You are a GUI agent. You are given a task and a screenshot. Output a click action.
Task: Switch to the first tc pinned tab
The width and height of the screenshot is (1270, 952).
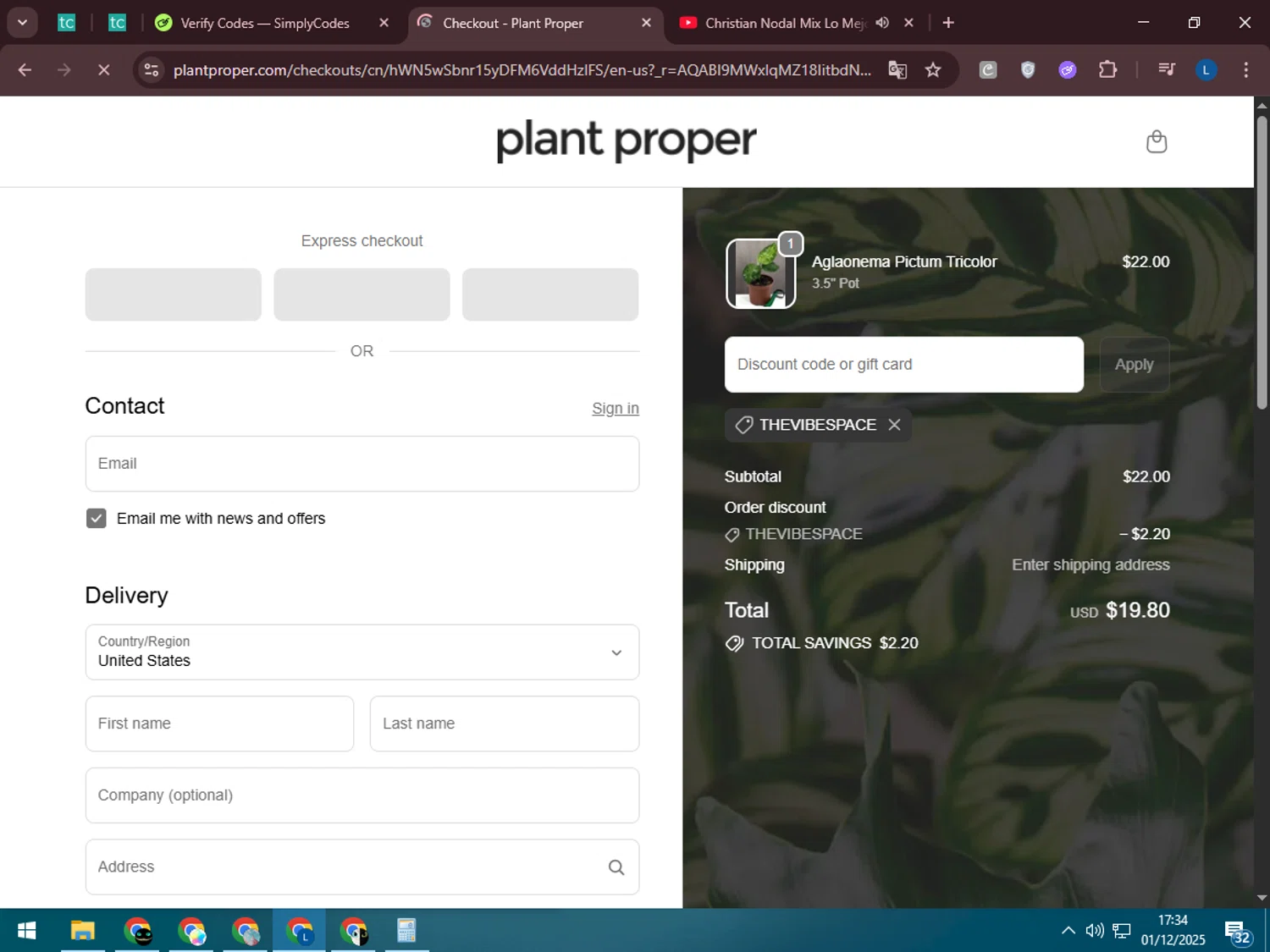66,23
